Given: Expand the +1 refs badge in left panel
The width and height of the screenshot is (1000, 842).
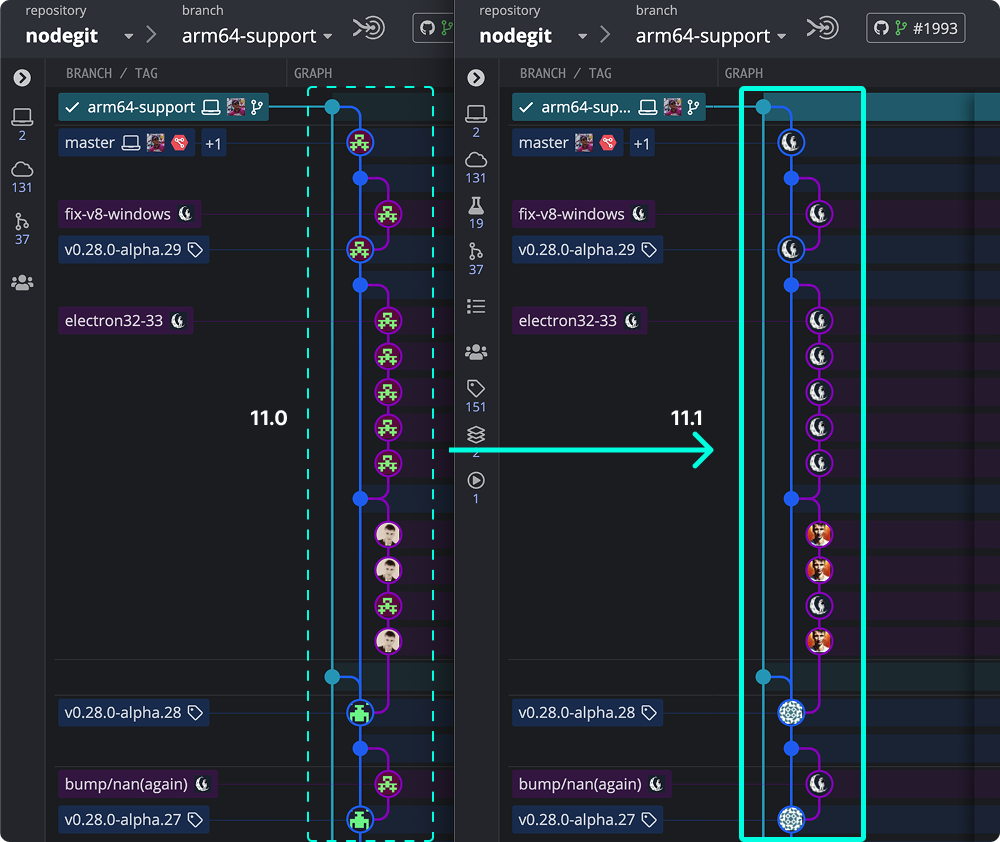Looking at the screenshot, I should pos(213,144).
